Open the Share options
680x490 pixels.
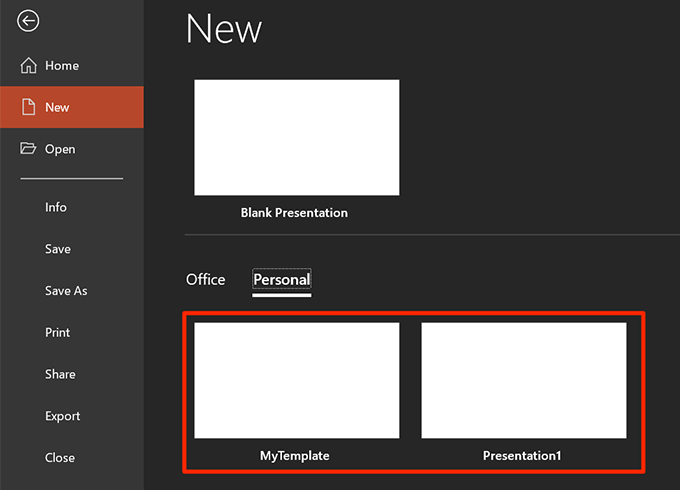tap(60, 374)
